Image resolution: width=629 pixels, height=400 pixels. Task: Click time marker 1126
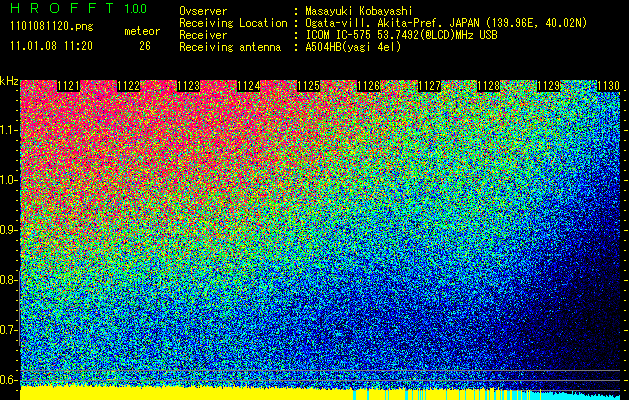click(x=368, y=86)
